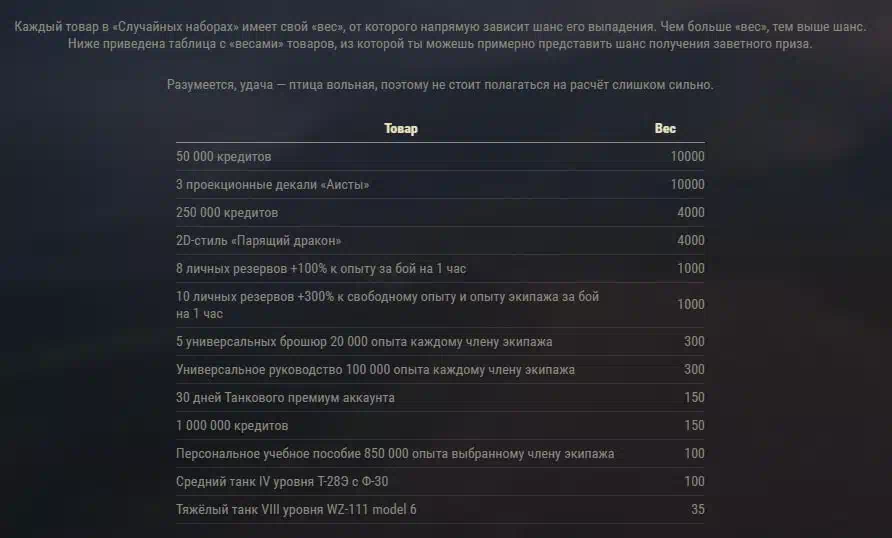Click the 2D-стиль «Парящий дракон» entry
This screenshot has height=538, width=892.
click(x=258, y=241)
